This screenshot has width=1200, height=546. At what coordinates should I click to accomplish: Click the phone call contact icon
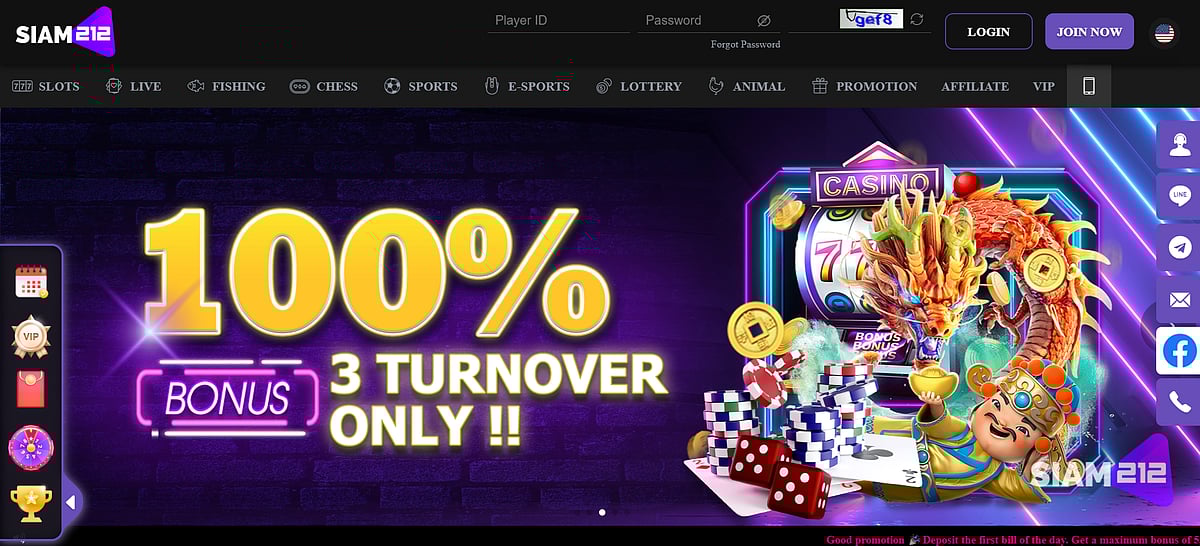tap(1179, 402)
